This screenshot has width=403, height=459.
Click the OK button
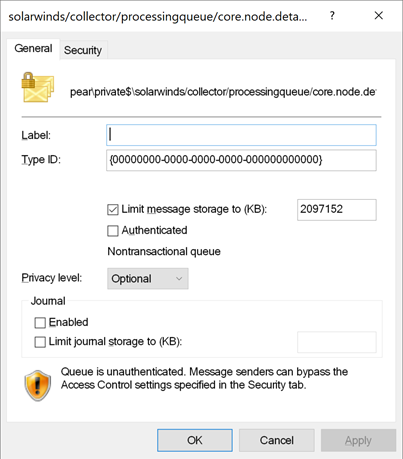(195, 440)
